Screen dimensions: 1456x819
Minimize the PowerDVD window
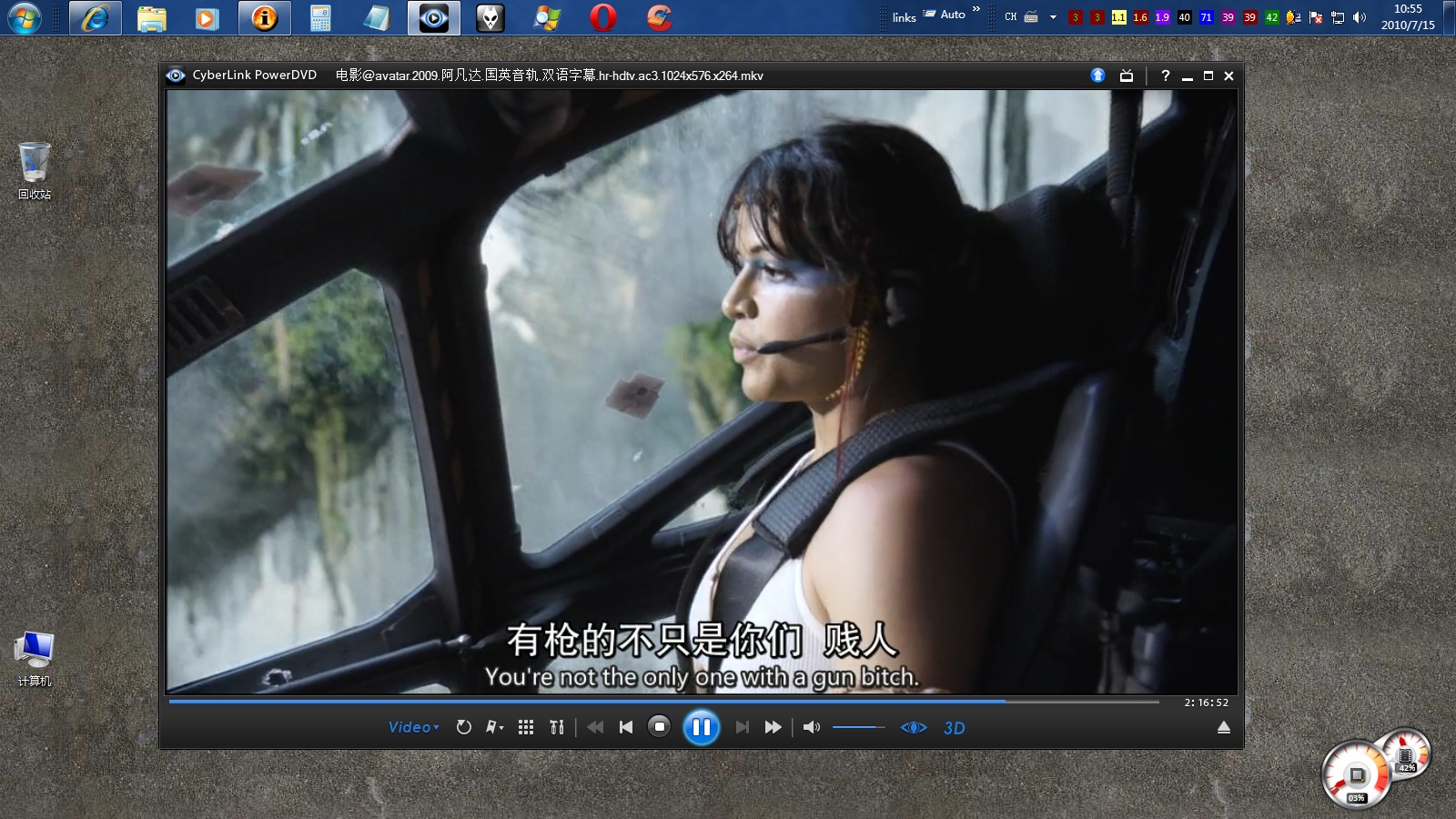click(1188, 76)
